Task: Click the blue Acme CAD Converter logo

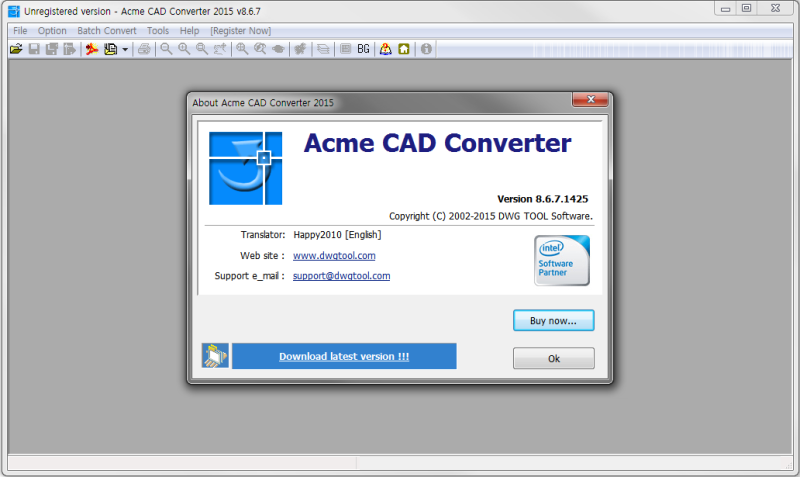Action: coord(245,168)
